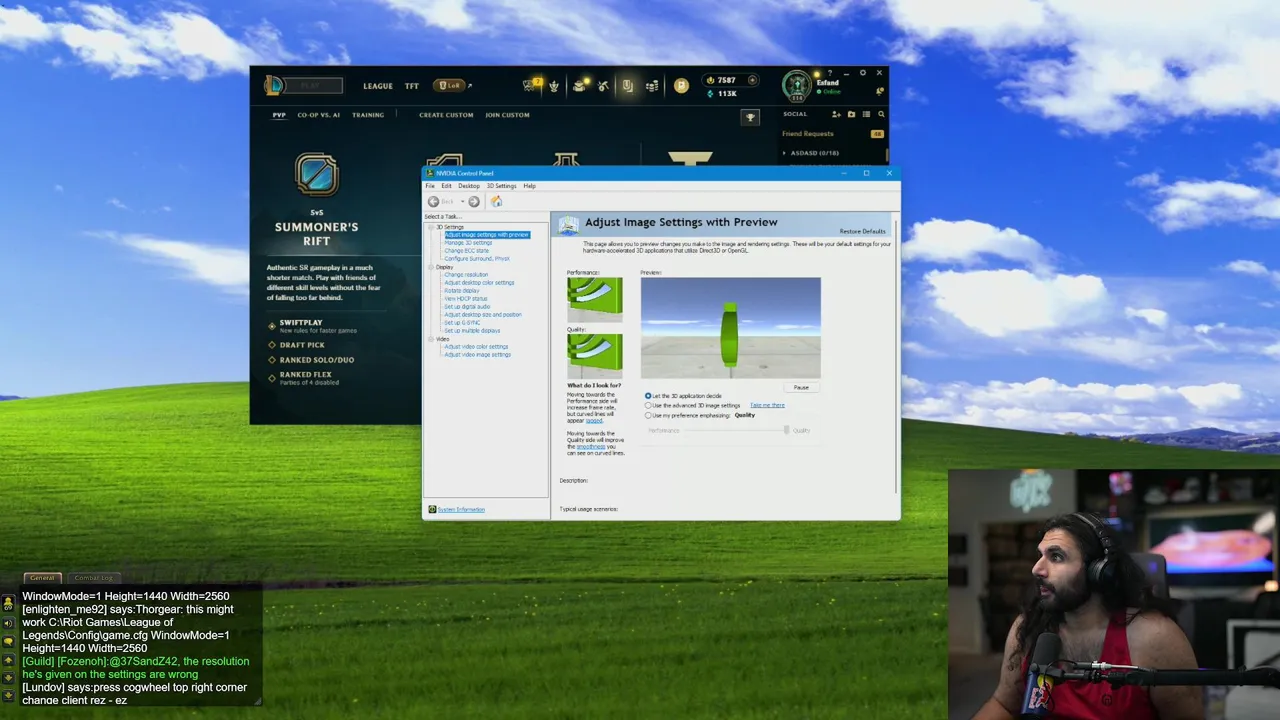Click Restore Defaults in the header

click(x=862, y=232)
